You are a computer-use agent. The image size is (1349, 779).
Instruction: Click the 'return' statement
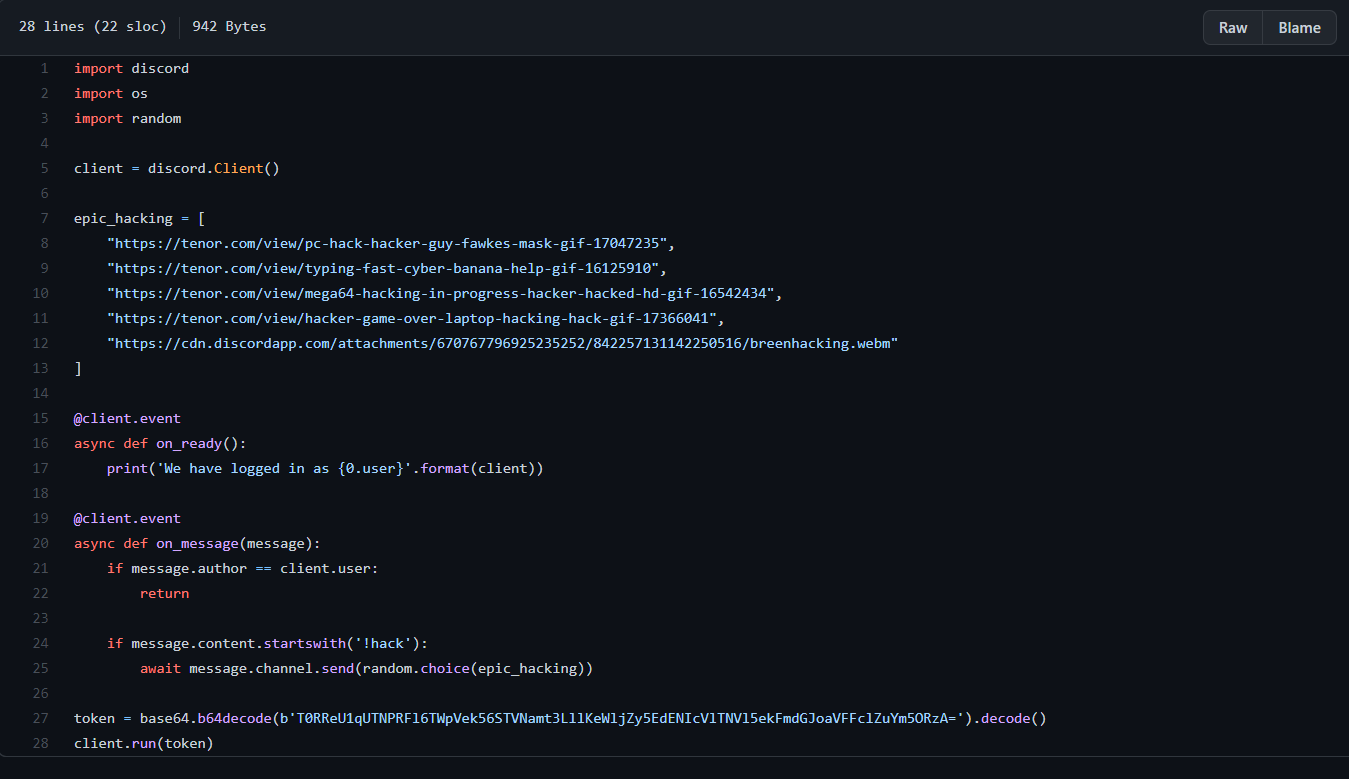(164, 593)
